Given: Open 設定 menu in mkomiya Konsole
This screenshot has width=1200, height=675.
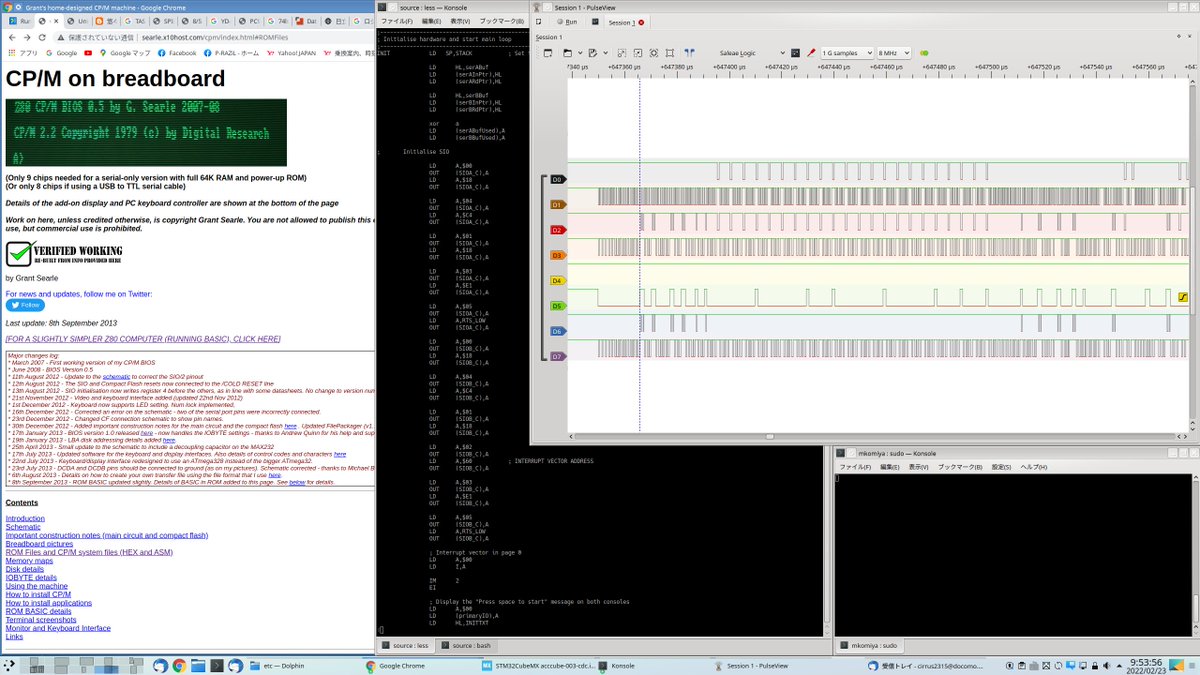Looking at the screenshot, I should (1001, 467).
